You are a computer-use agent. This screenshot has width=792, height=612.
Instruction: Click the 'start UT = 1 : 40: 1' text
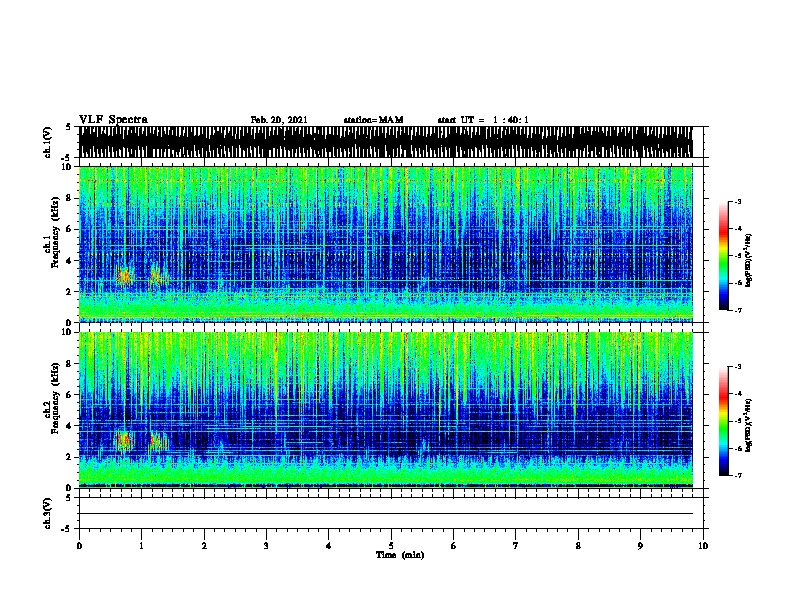pos(483,120)
